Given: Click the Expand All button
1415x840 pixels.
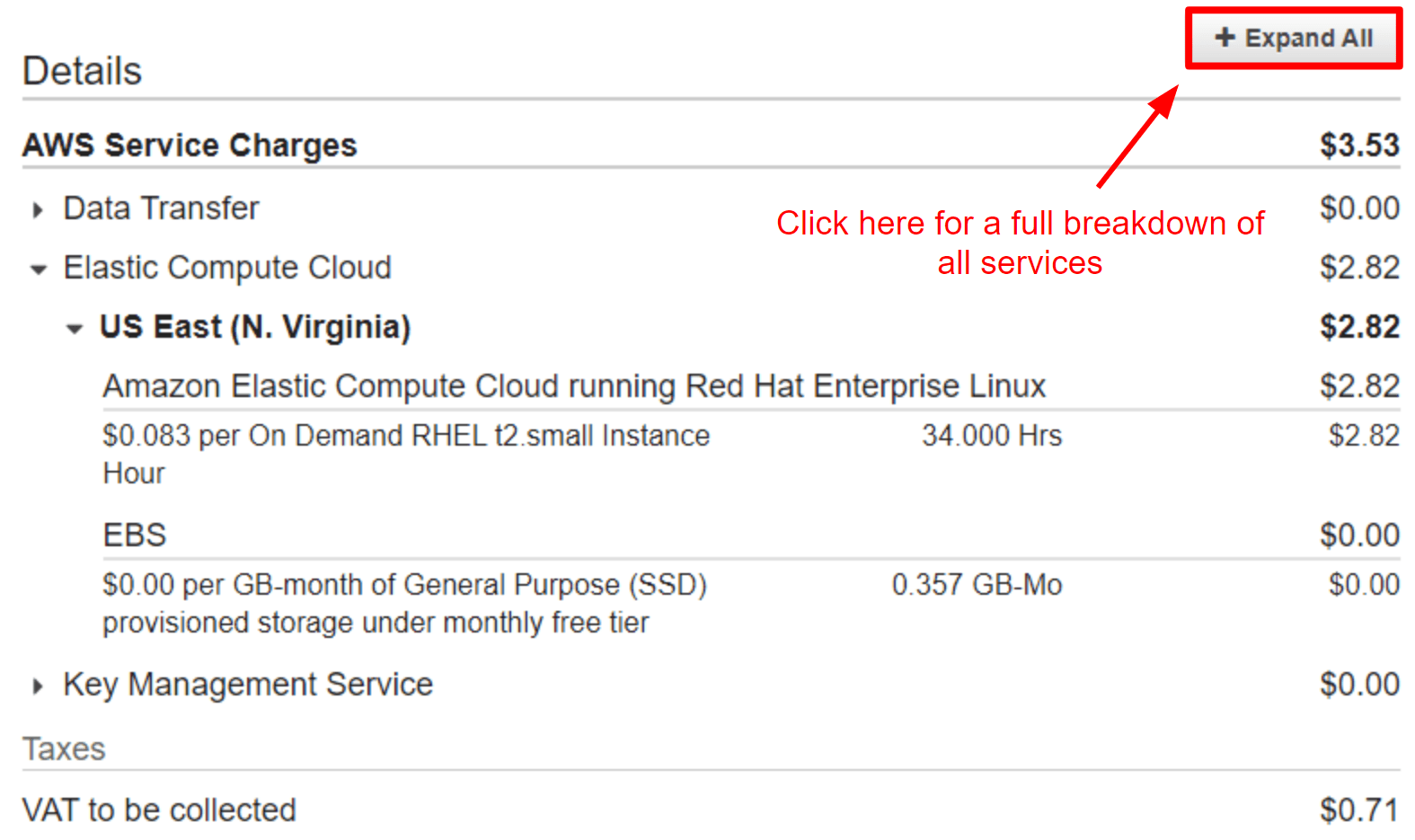Looking at the screenshot, I should pyautogui.click(x=1294, y=38).
